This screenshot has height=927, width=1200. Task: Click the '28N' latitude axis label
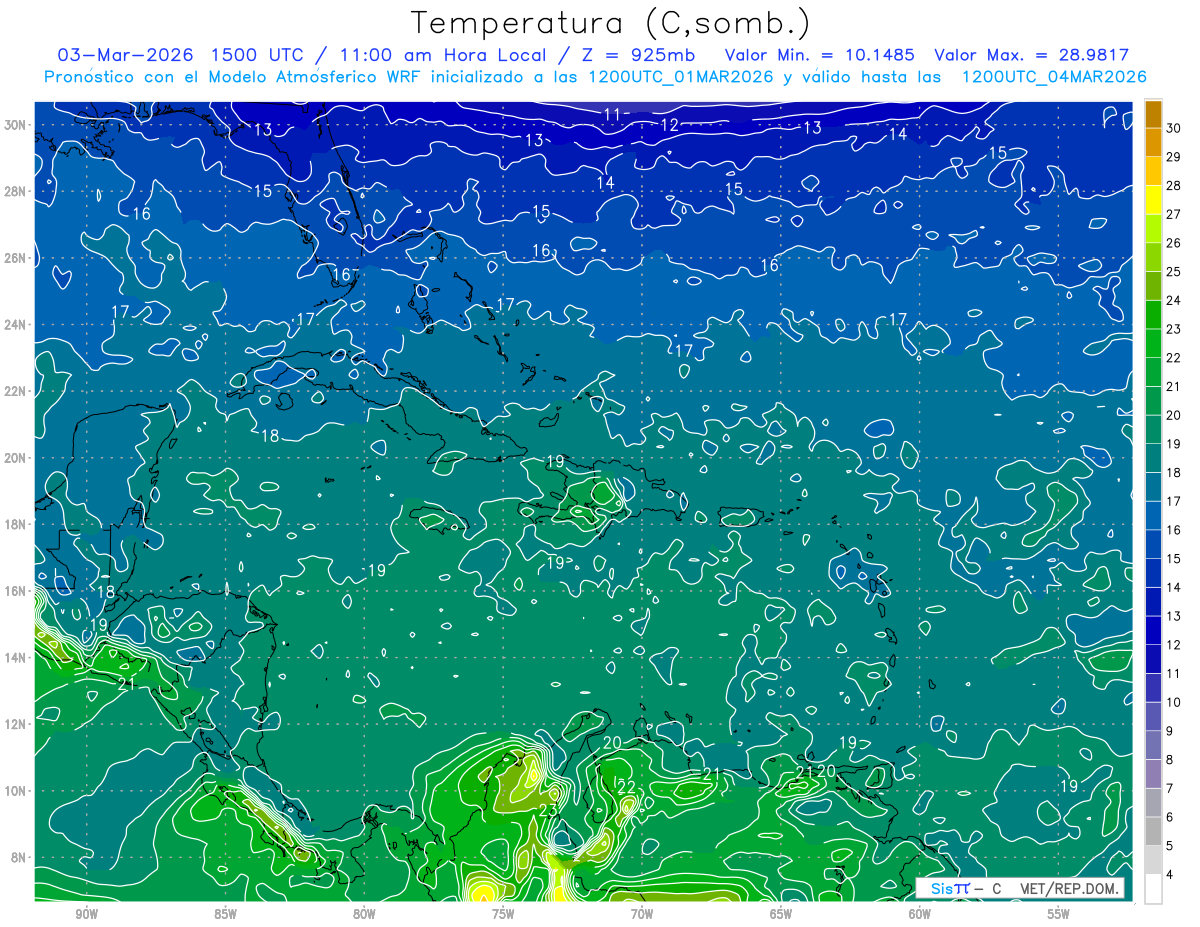click(x=17, y=191)
